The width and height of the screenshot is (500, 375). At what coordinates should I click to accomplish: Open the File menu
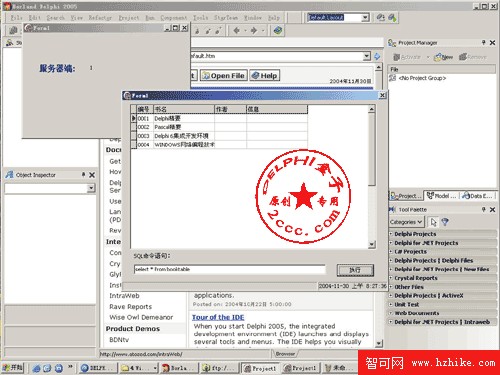tap(17, 18)
